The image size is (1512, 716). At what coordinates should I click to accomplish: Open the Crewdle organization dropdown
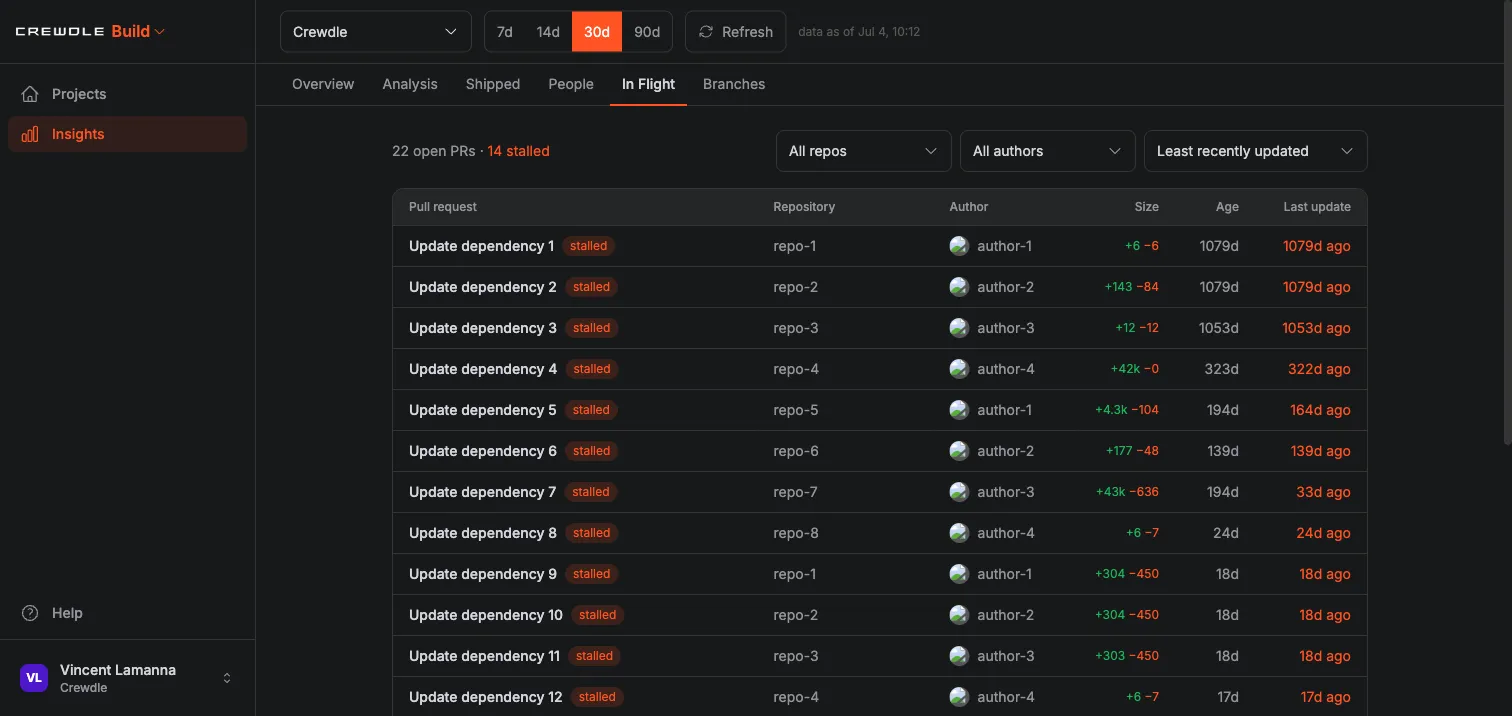coord(376,32)
